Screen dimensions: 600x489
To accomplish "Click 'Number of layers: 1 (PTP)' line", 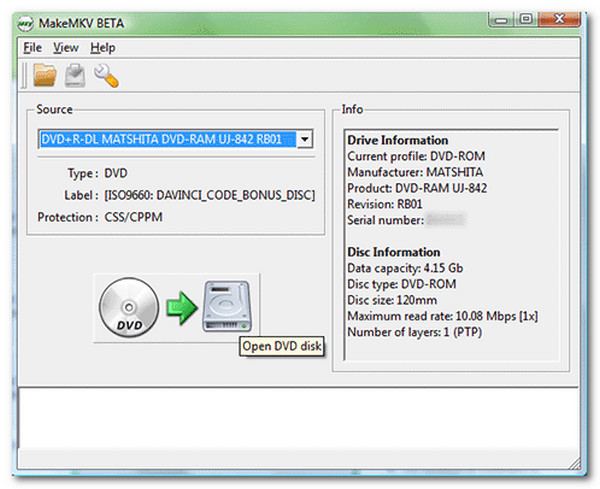I will [x=414, y=332].
